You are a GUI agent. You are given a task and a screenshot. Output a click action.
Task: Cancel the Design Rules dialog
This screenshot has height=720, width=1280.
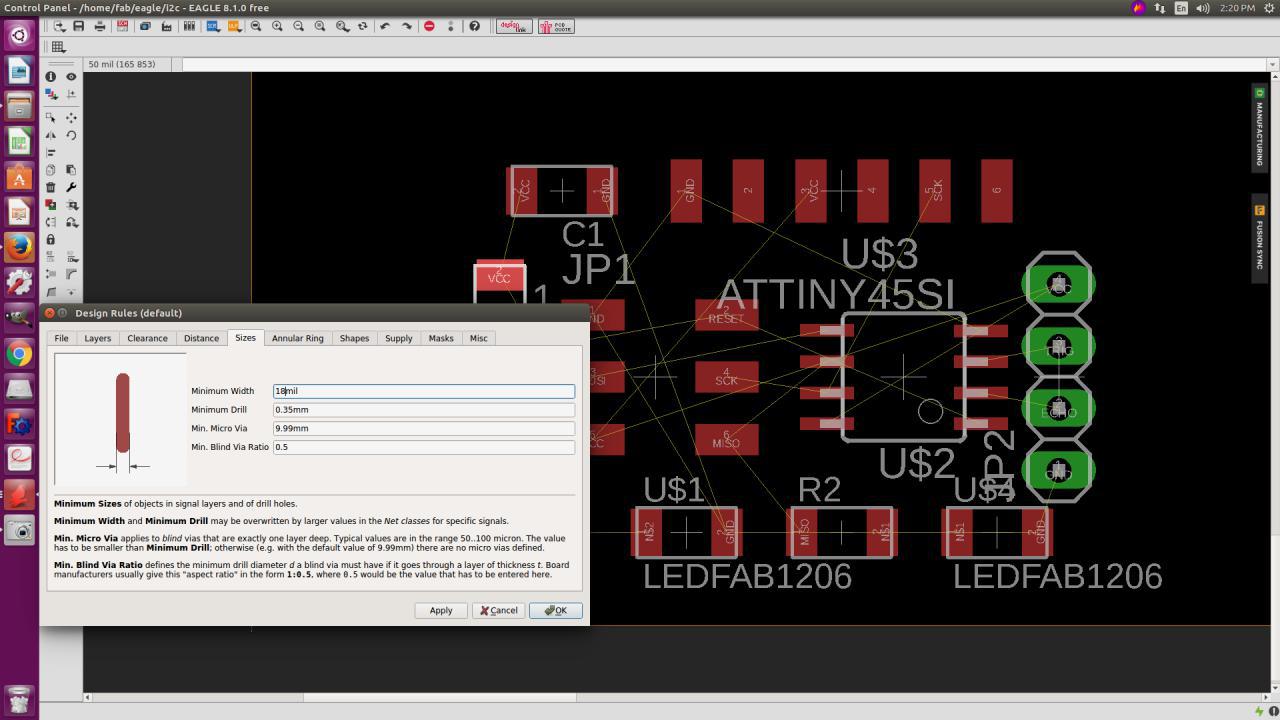498,610
